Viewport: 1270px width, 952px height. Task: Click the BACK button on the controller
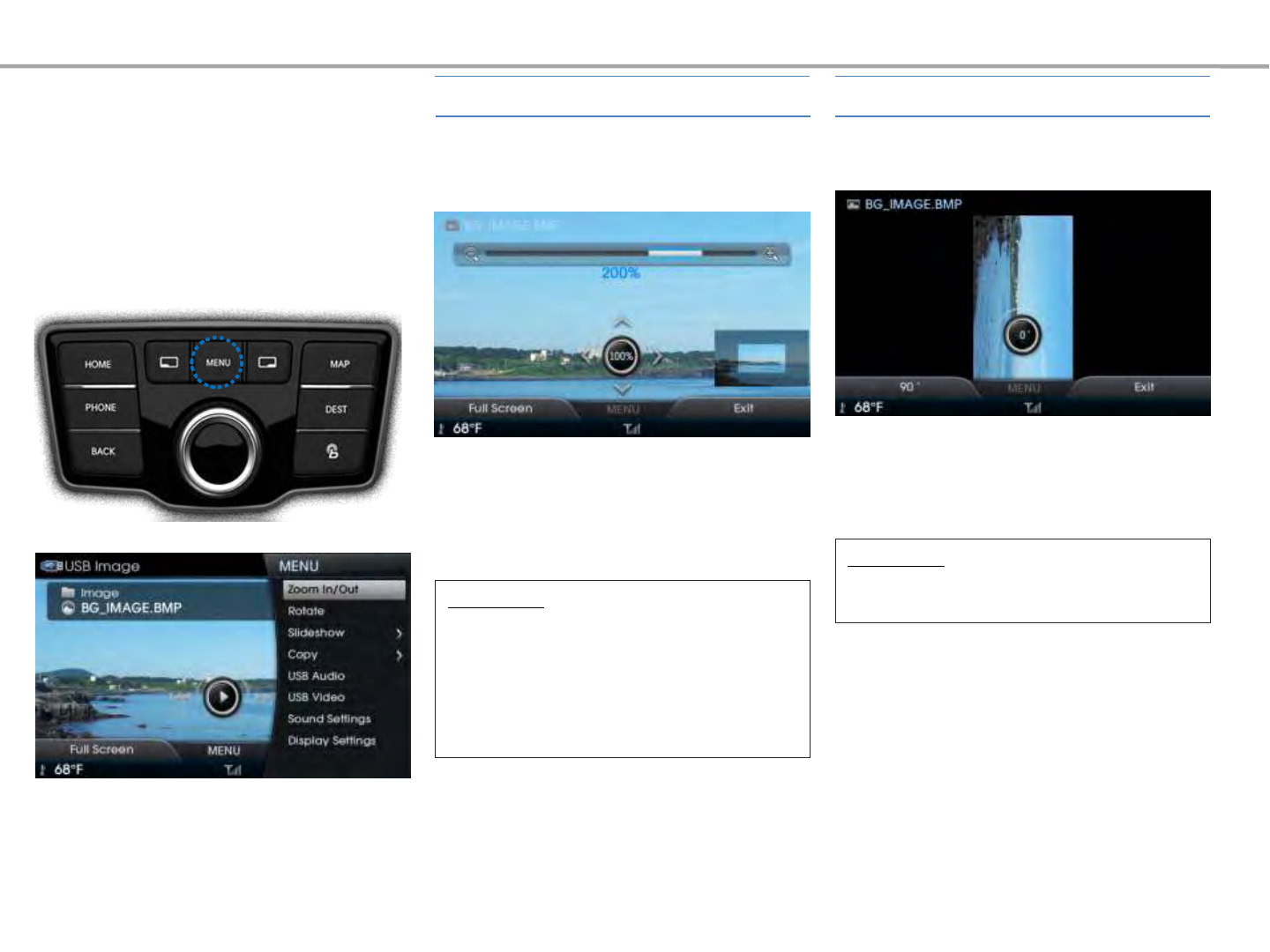[x=103, y=451]
